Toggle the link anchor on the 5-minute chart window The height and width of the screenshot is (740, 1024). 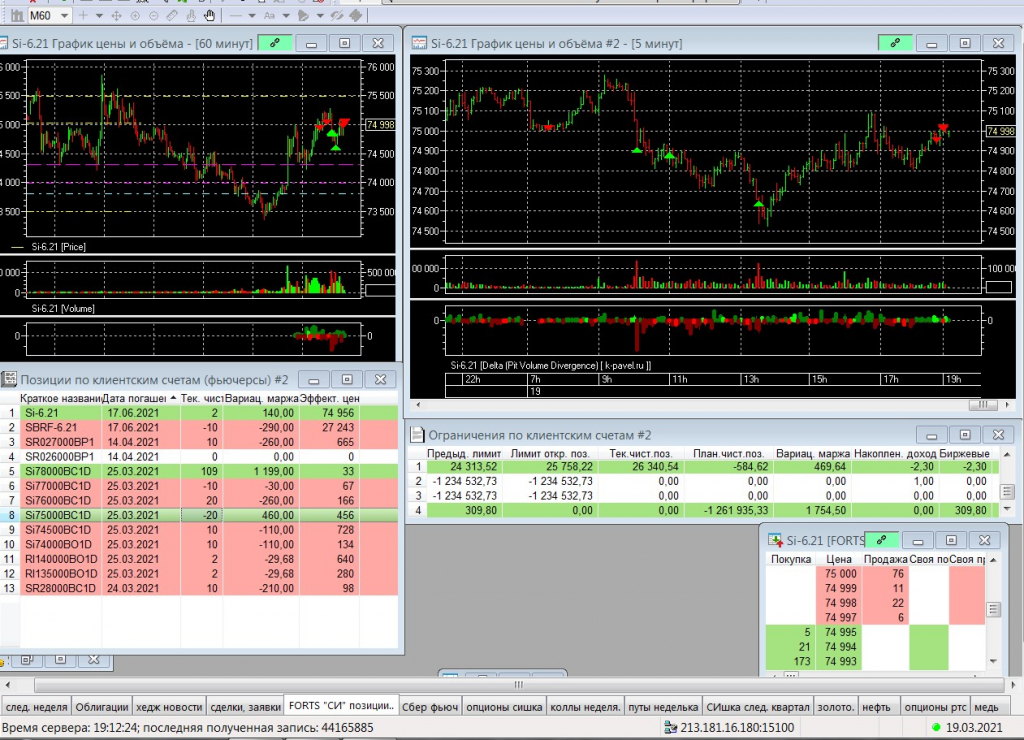(x=895, y=43)
